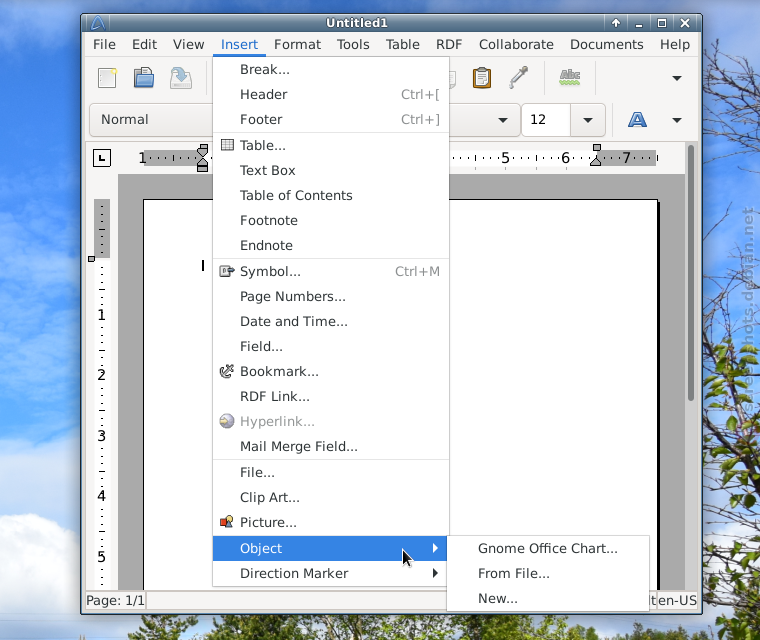Screen dimensions: 760x640
Task: Select From File... submenu item
Action: pos(548,574)
